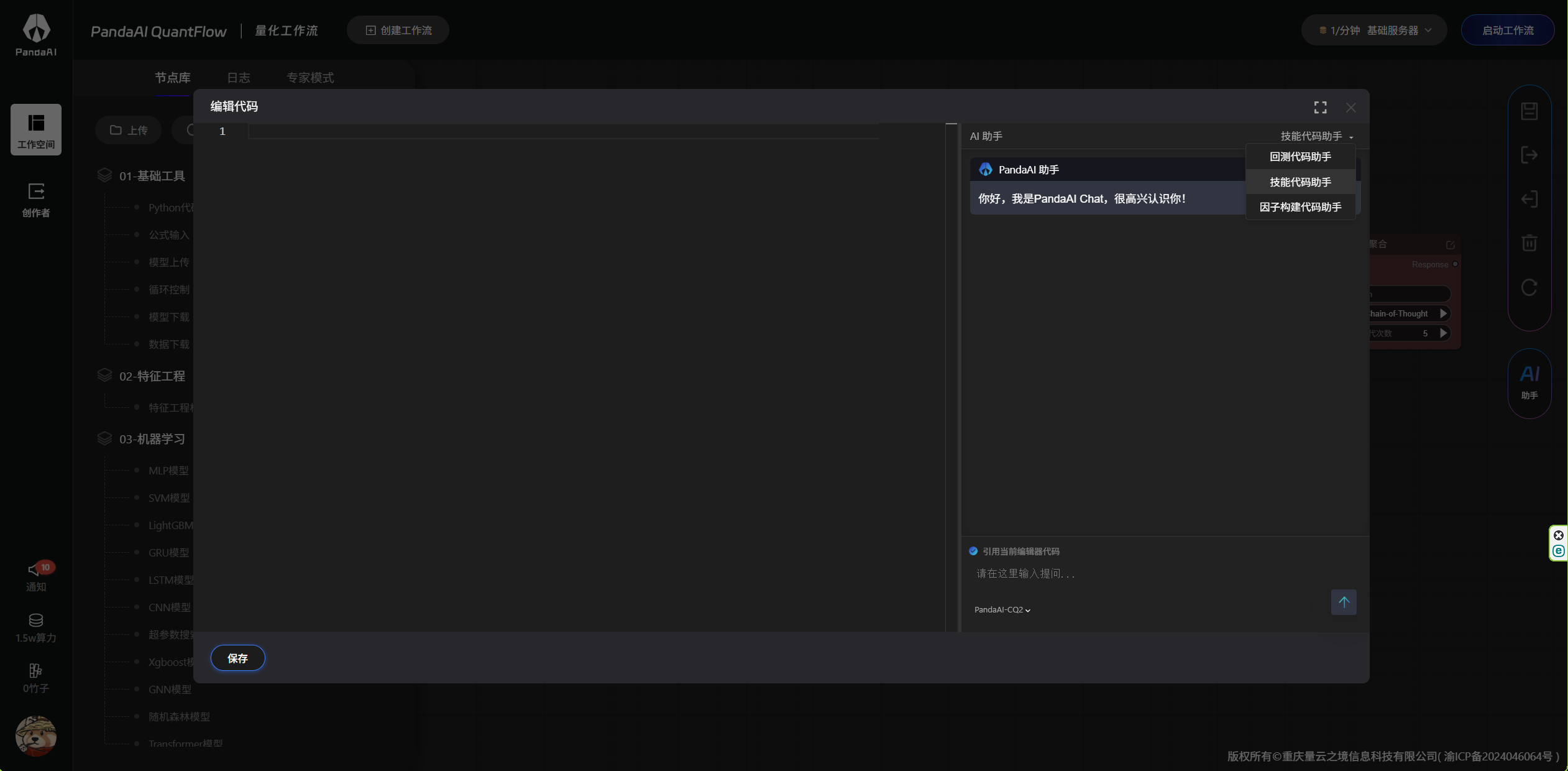
Task: Collapse the 技能代码助手 assistant type dropdown
Action: [1316, 136]
